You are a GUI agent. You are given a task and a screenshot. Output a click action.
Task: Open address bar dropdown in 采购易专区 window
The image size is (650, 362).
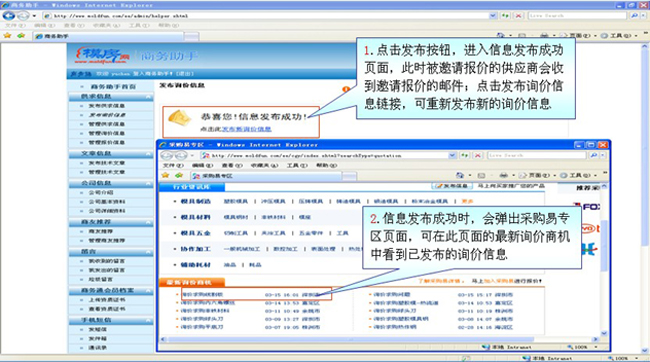(452, 155)
